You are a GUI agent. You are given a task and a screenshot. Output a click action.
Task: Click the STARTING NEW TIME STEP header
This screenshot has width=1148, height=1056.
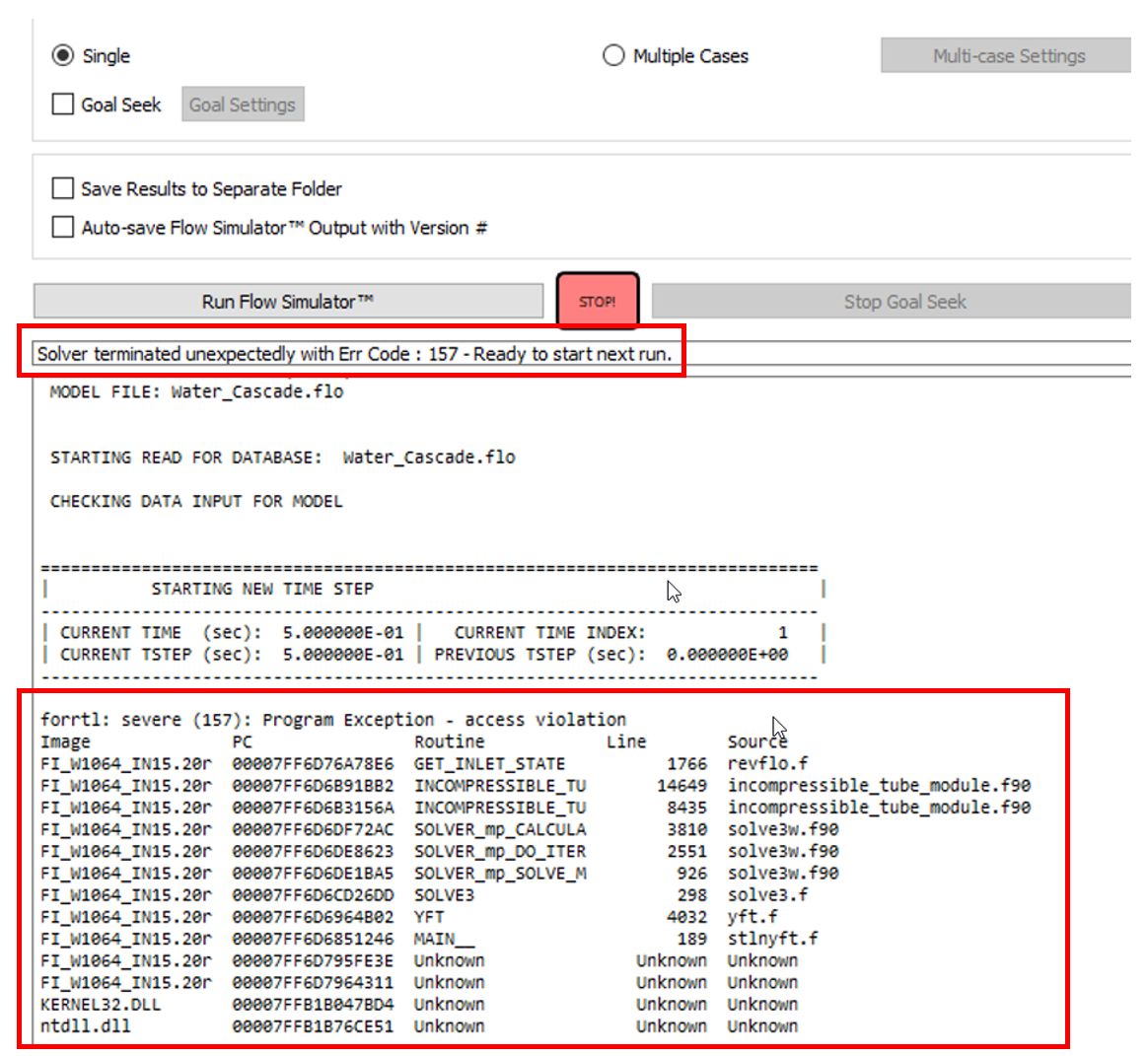pyautogui.click(x=262, y=589)
